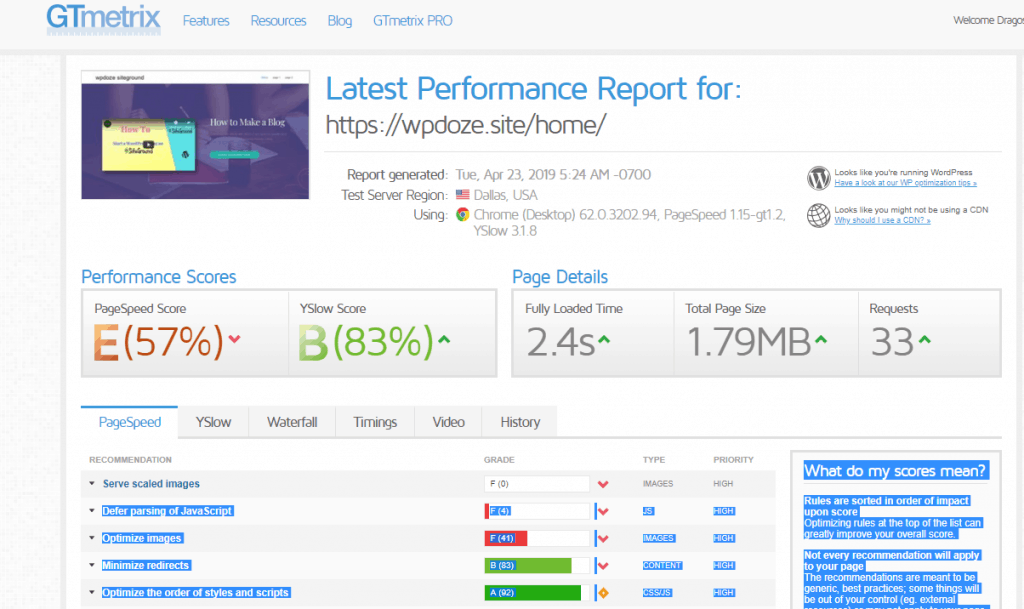This screenshot has height=609, width=1024.
Task: Expand the Optimize images recommendation
Action: click(92, 538)
